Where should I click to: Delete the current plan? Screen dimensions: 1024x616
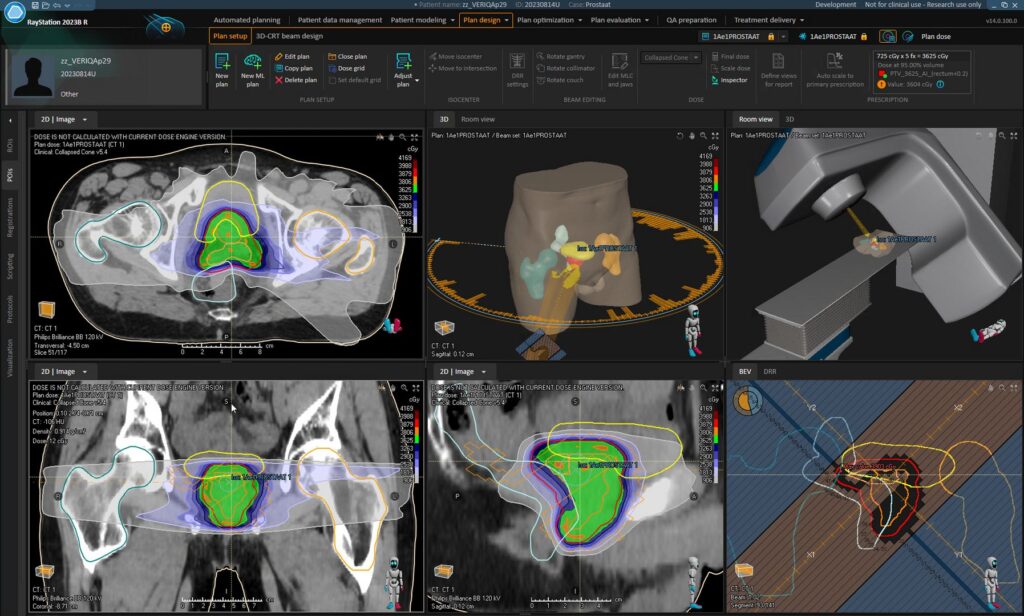[298, 80]
